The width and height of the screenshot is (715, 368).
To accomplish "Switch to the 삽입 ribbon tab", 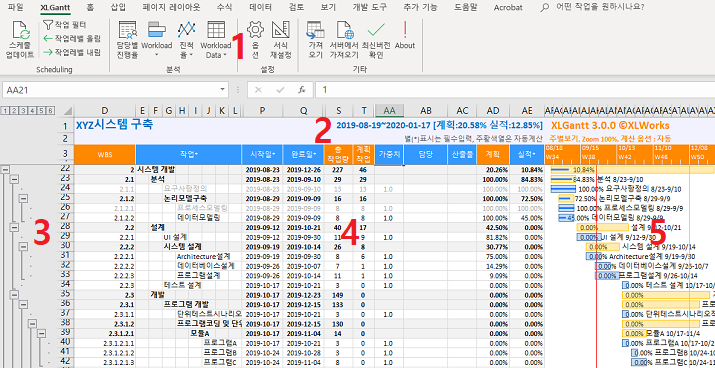I will (x=118, y=7).
